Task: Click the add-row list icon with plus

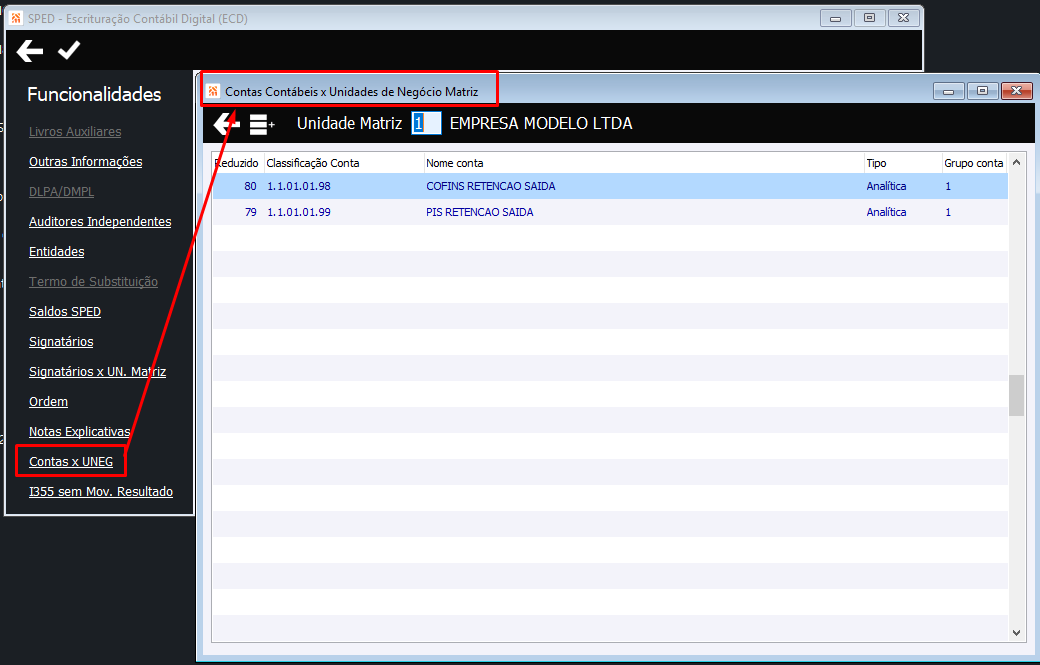Action: tap(262, 124)
